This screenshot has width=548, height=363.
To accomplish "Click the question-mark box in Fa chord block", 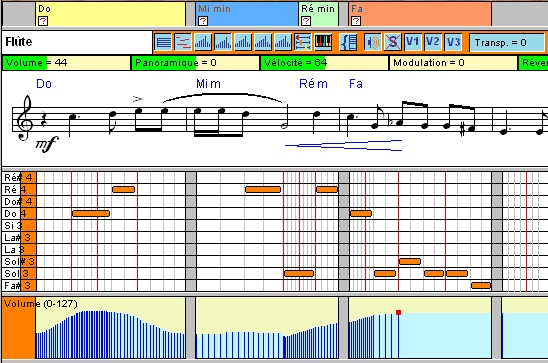I will click(356, 21).
